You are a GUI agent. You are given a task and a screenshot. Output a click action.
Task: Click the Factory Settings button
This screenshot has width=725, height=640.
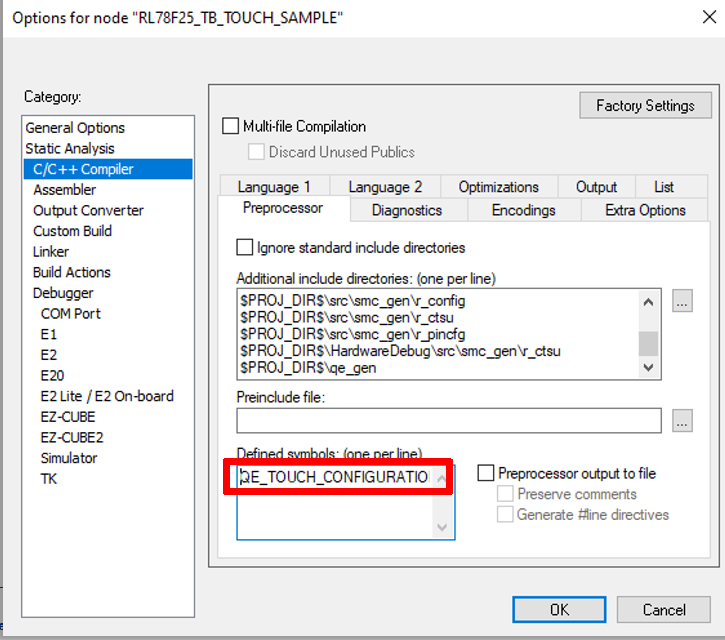click(x=645, y=105)
